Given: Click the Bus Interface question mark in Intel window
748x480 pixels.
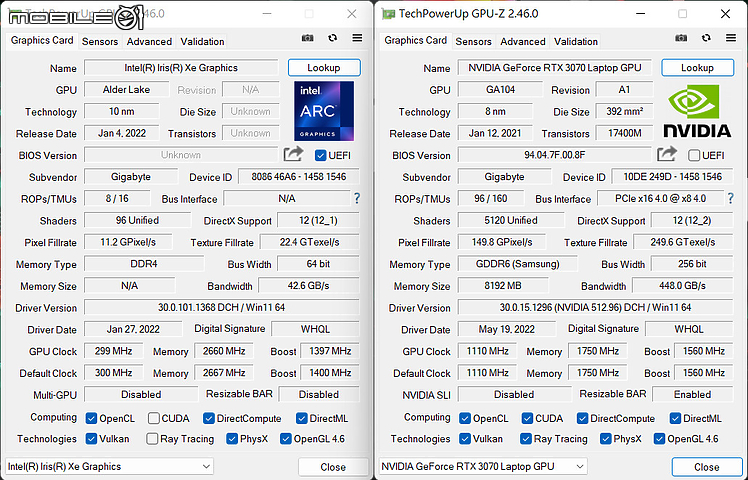Looking at the screenshot, I should pyautogui.click(x=357, y=198).
